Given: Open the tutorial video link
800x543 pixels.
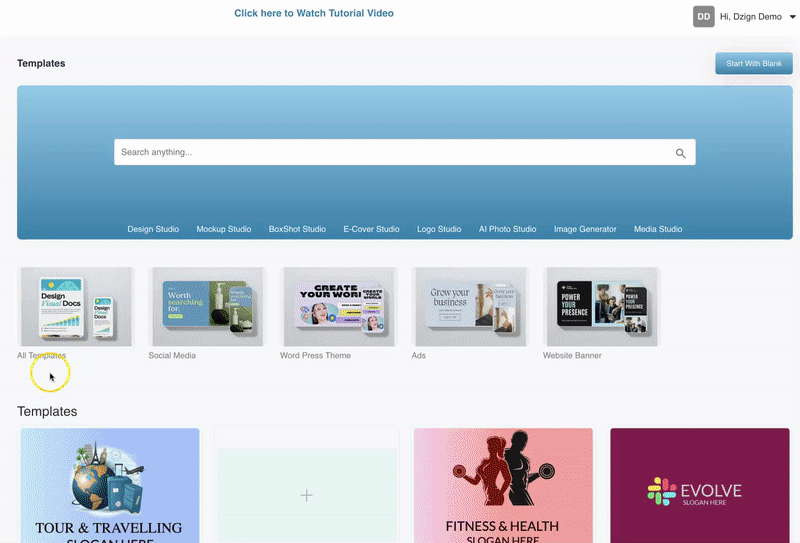Looking at the screenshot, I should pos(313,13).
